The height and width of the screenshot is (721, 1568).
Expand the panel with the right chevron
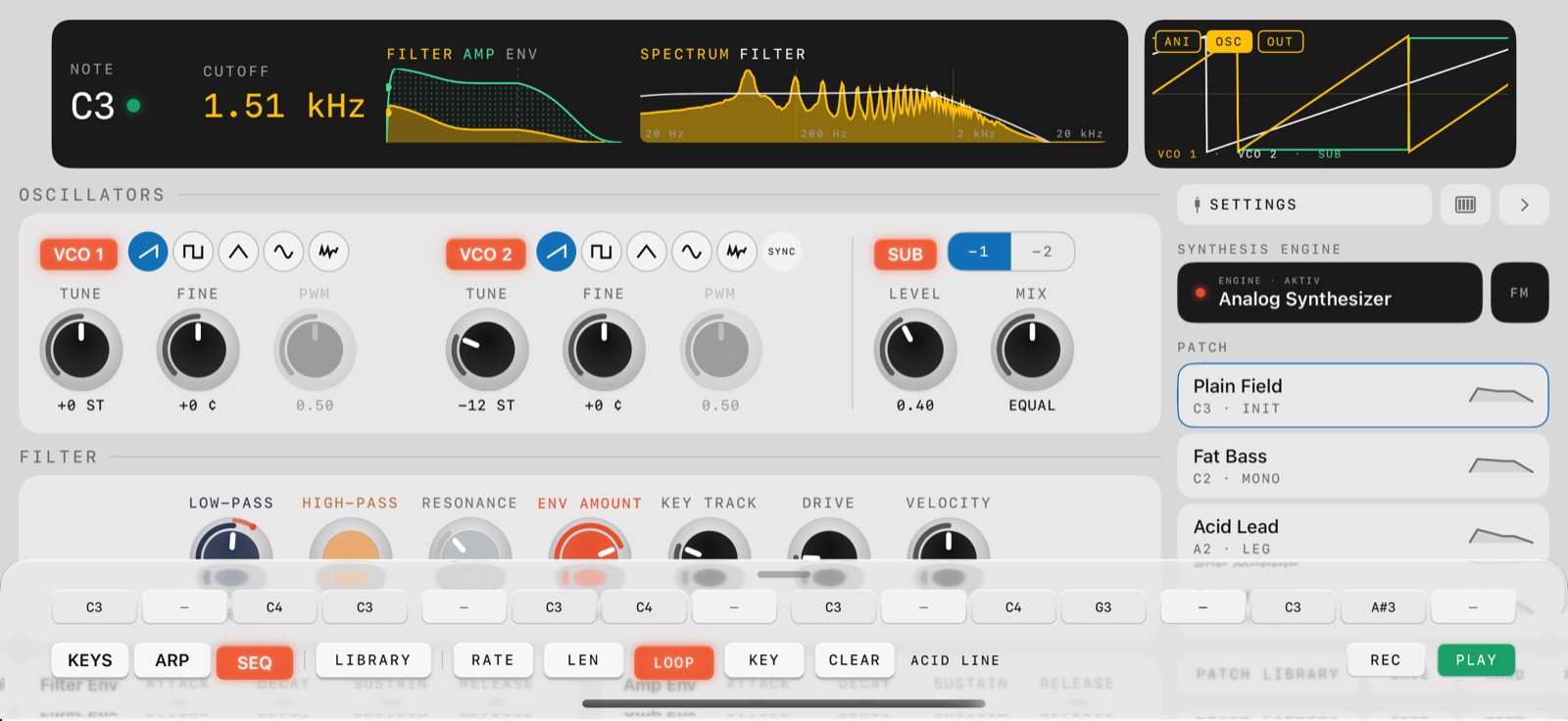tap(1524, 205)
